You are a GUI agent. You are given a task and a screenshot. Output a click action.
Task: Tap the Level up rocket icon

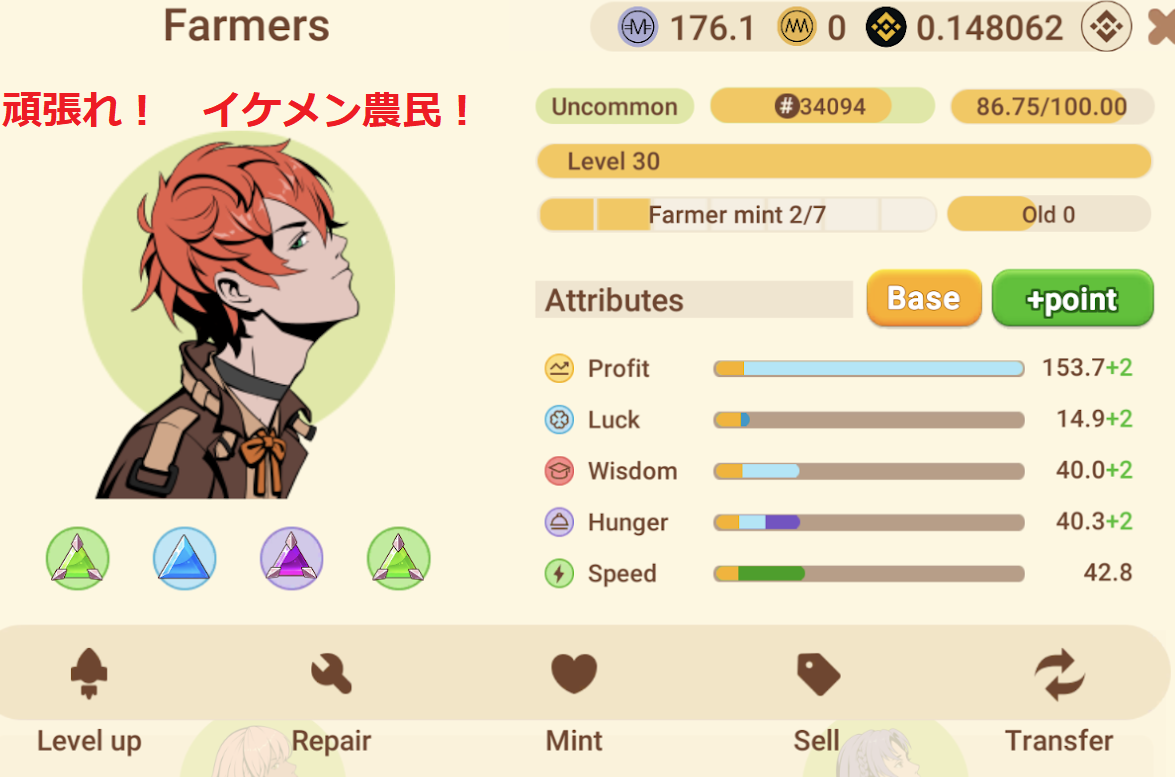coord(89,674)
